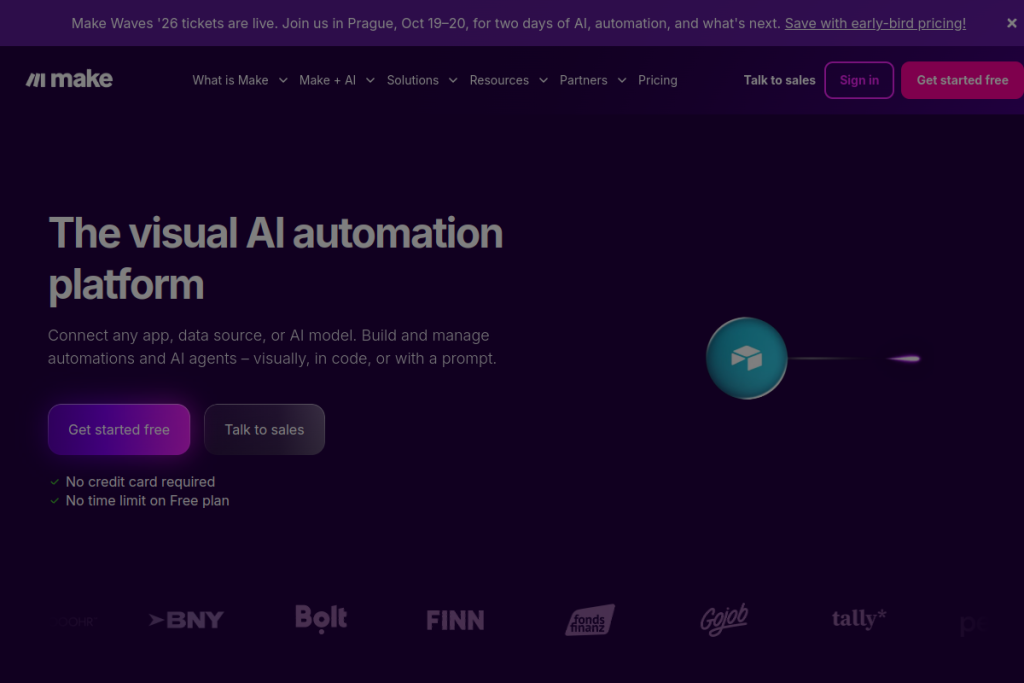Click the hero Get started free button
Viewport: 1024px width, 683px height.
tap(119, 430)
